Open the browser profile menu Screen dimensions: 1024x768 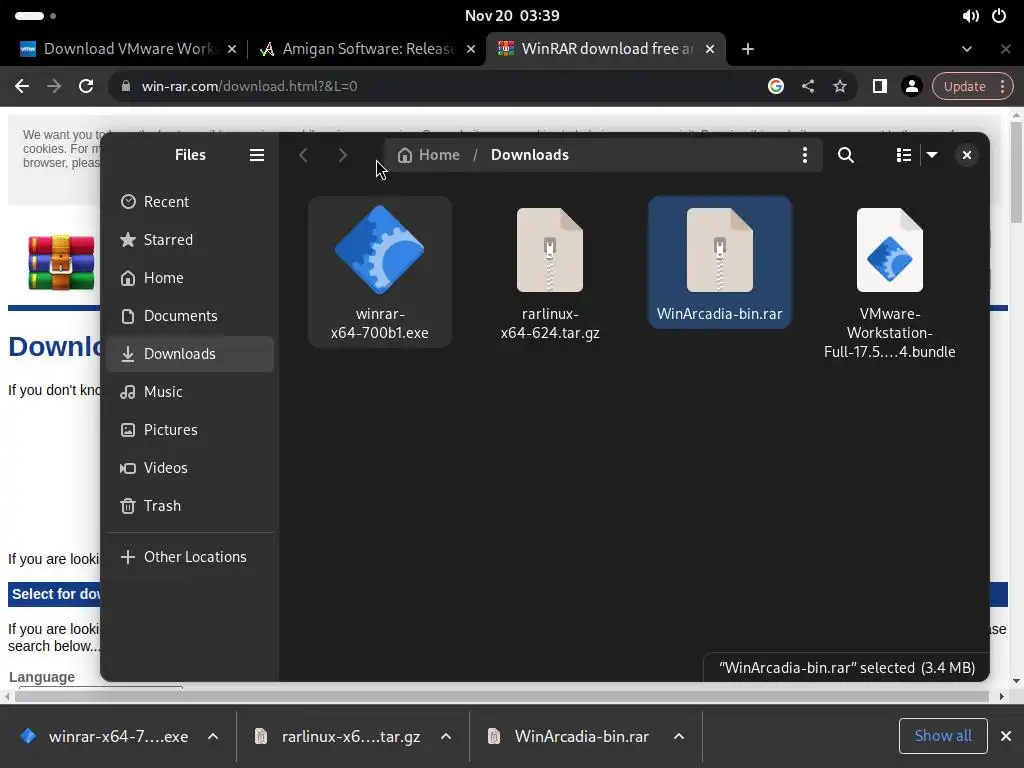[x=912, y=86]
